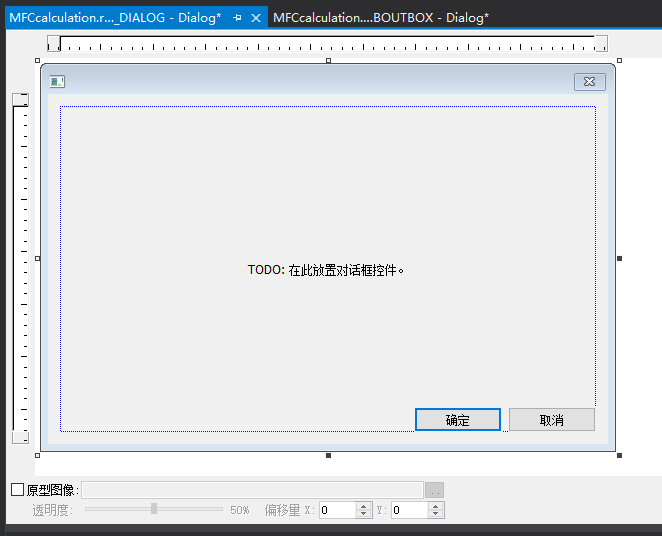The width and height of the screenshot is (662, 536).
Task: Increase the offset X value
Action: (x=364, y=506)
